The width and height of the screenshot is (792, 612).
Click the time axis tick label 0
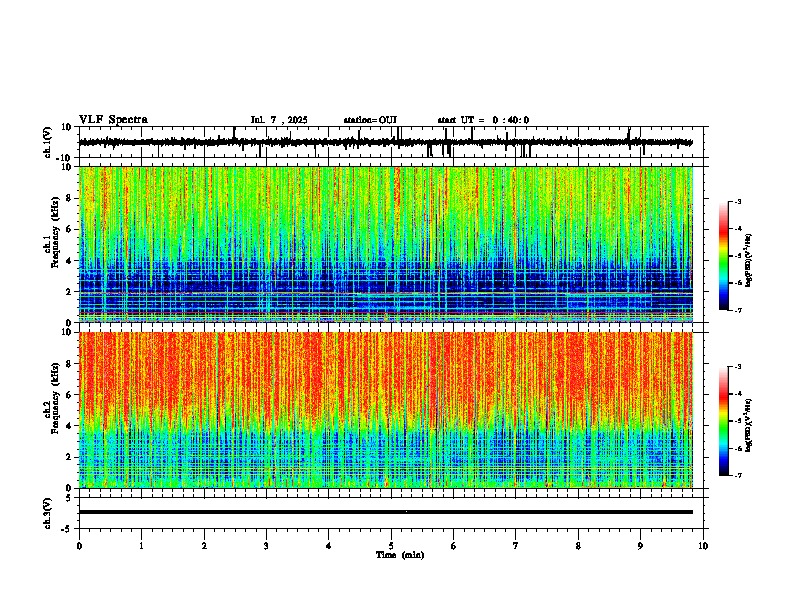pyautogui.click(x=79, y=546)
